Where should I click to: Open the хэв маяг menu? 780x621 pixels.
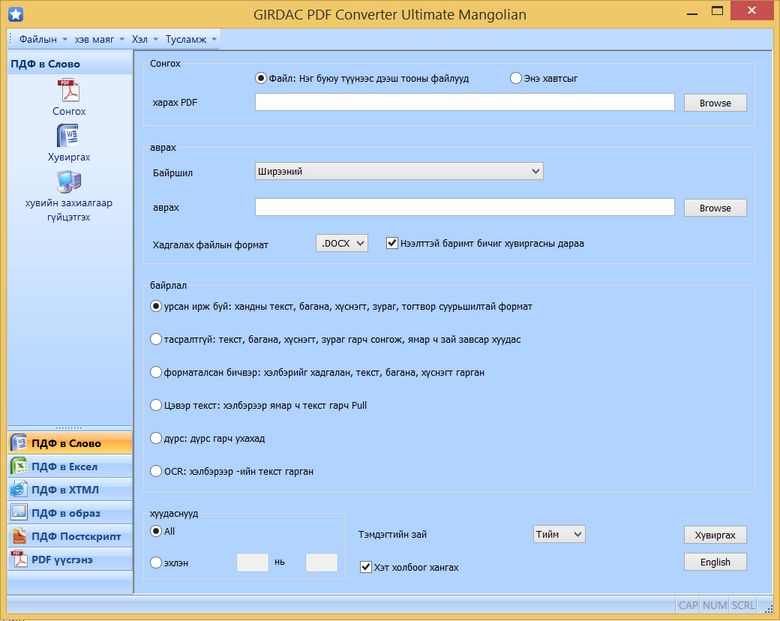(x=98, y=39)
